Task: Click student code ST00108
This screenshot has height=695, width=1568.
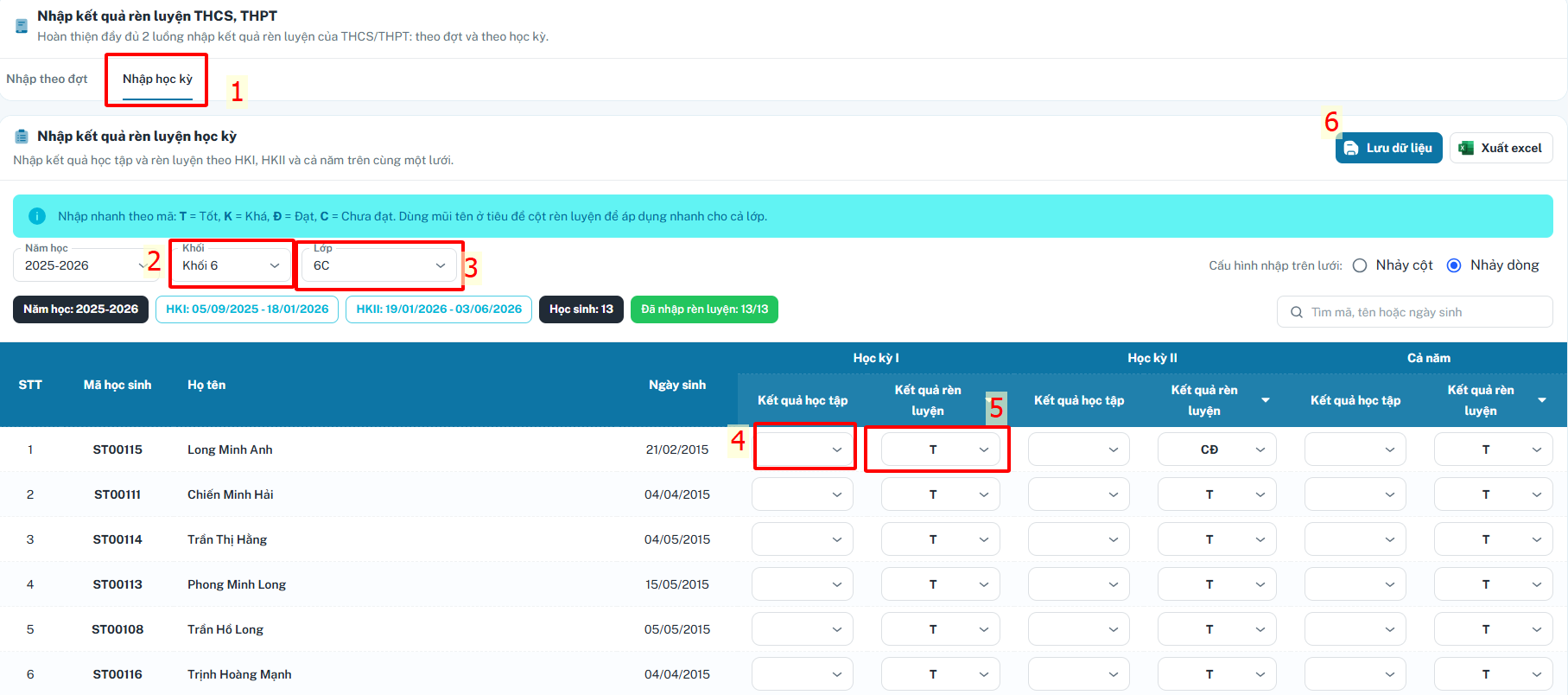Action: (117, 629)
